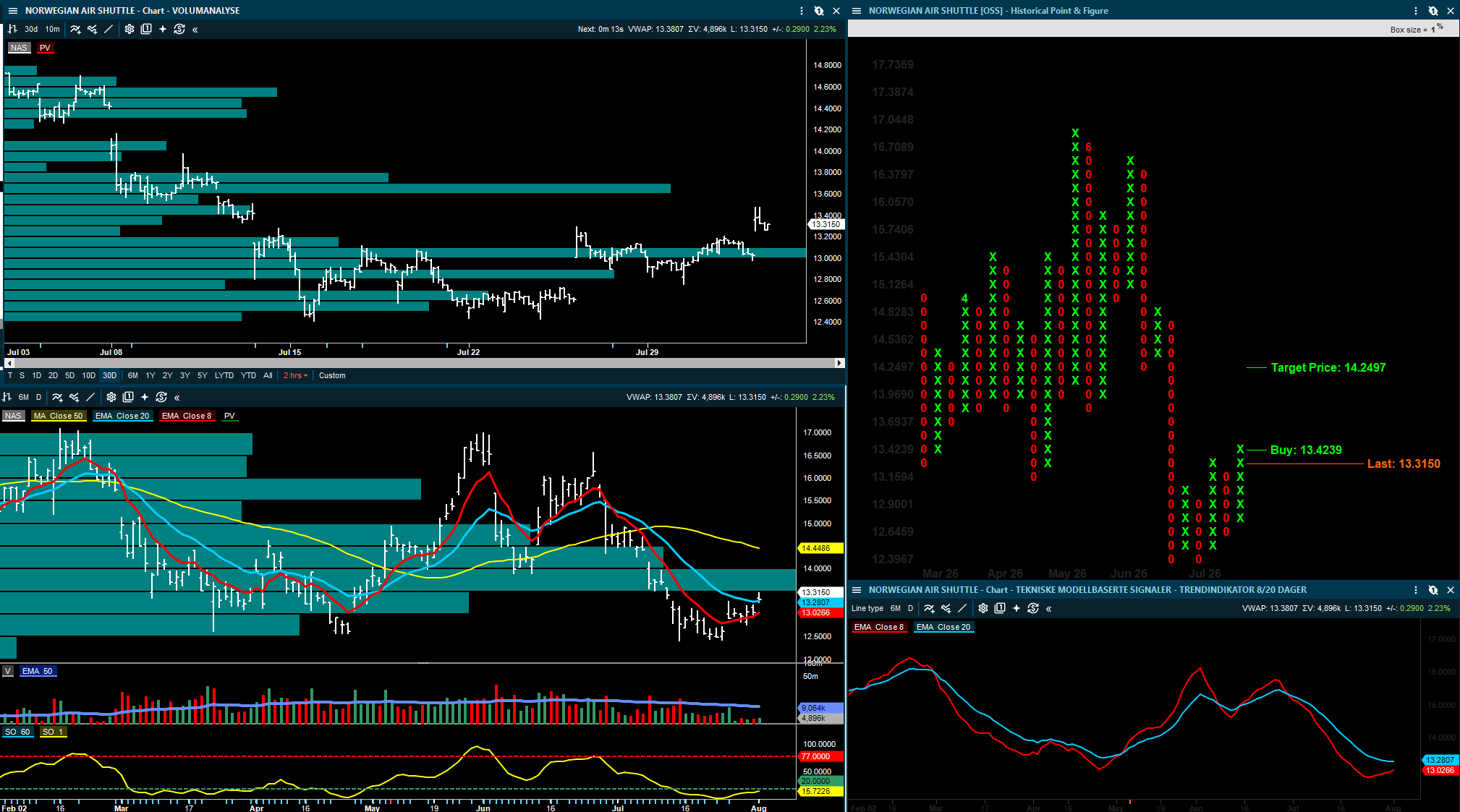
Task: Click the LYTD range button
Action: click(224, 375)
